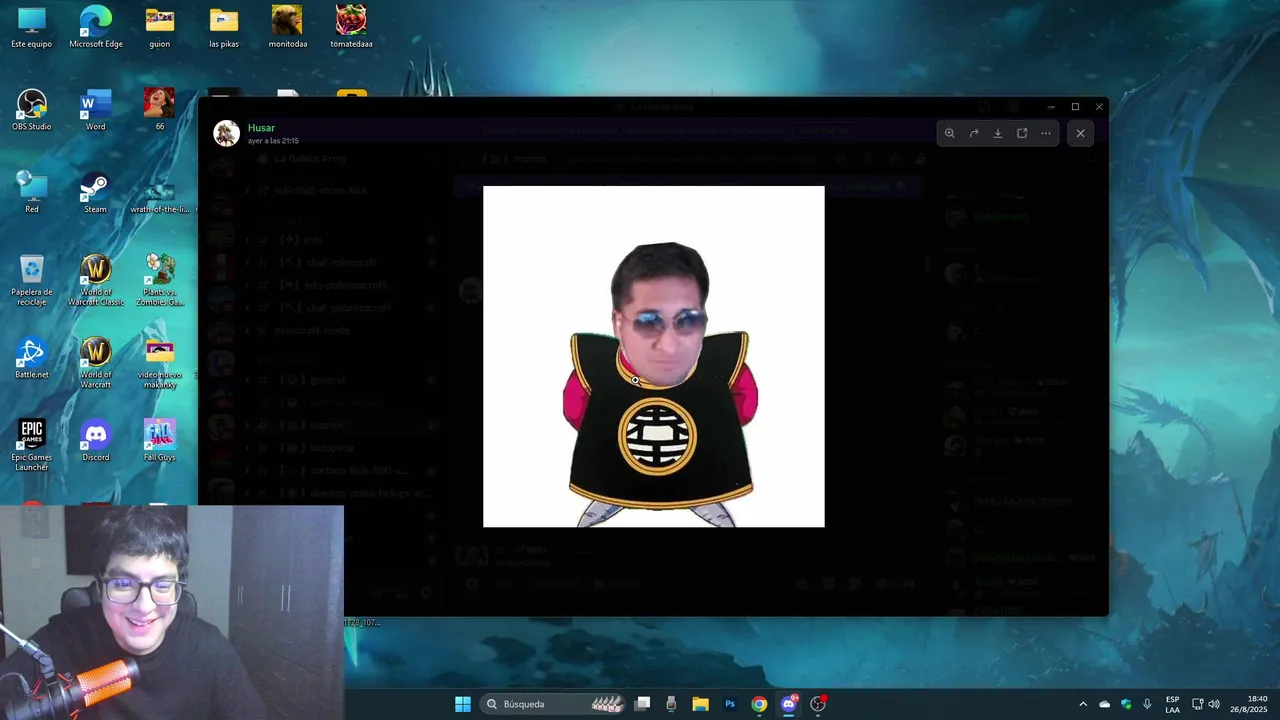
Task: Select video nuevo makanky folder
Action: click(159, 364)
